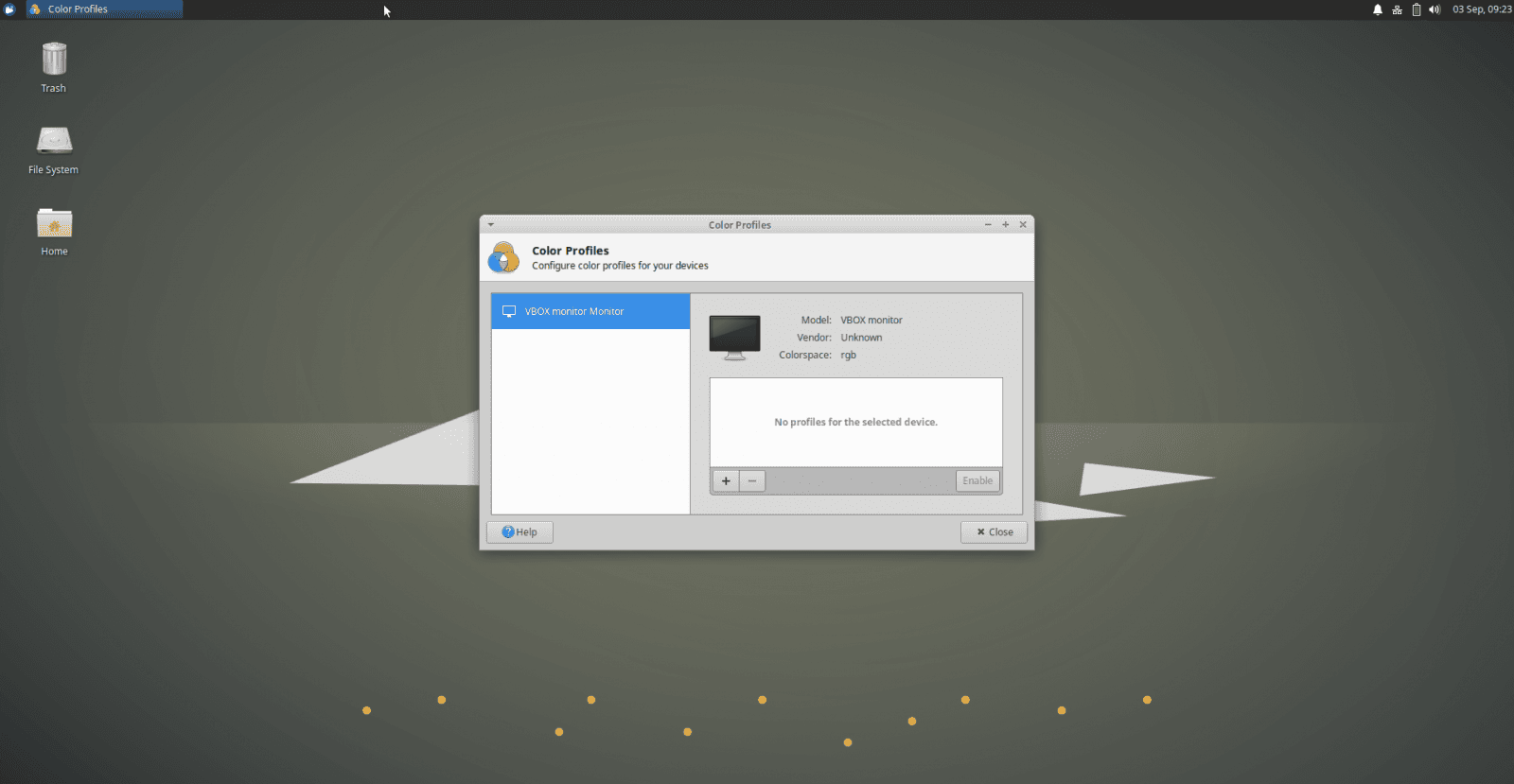
Task: Click the clock showing 03 Sep, 09:23
Action: click(1482, 9)
